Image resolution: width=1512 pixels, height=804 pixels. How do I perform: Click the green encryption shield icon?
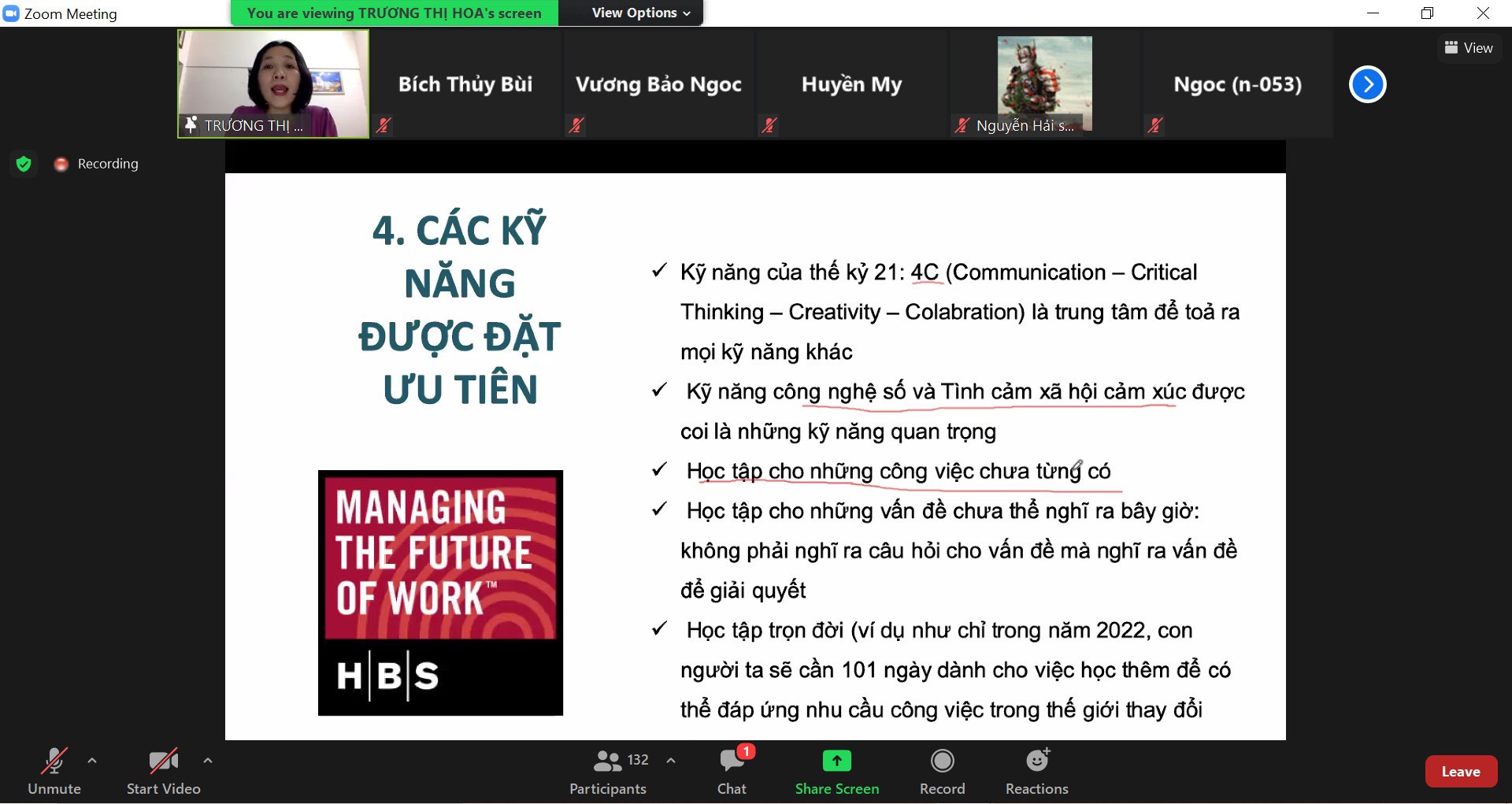pos(24,164)
